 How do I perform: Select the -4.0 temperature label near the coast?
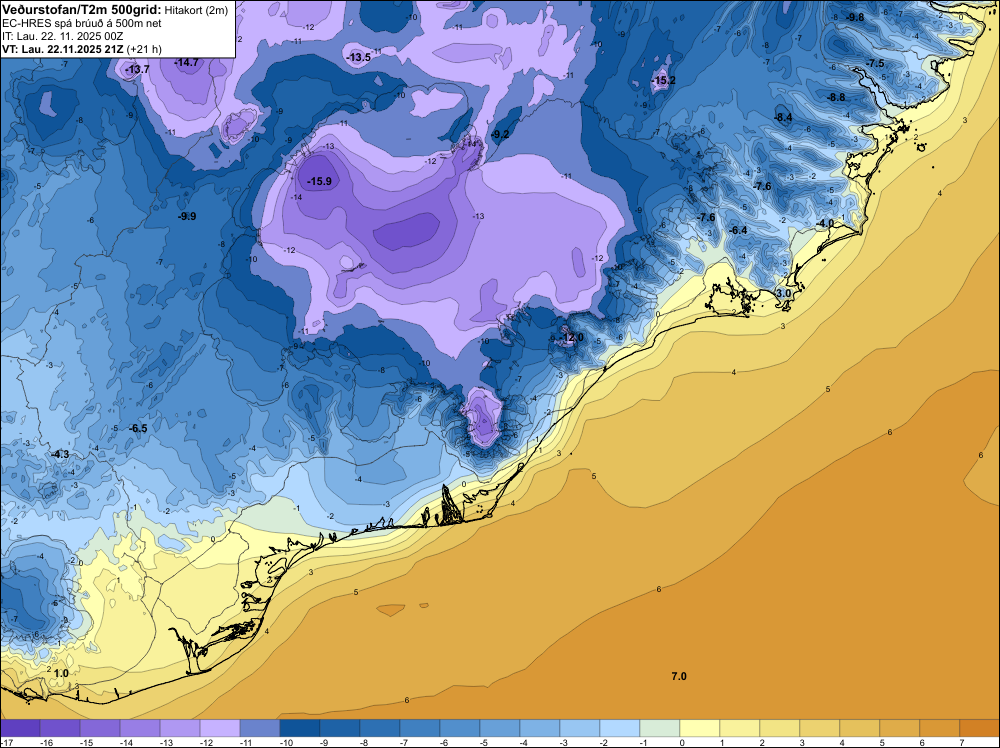tap(825, 223)
